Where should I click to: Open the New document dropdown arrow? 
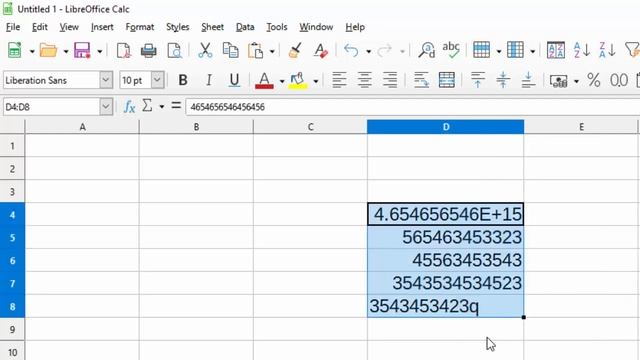tap(32, 51)
